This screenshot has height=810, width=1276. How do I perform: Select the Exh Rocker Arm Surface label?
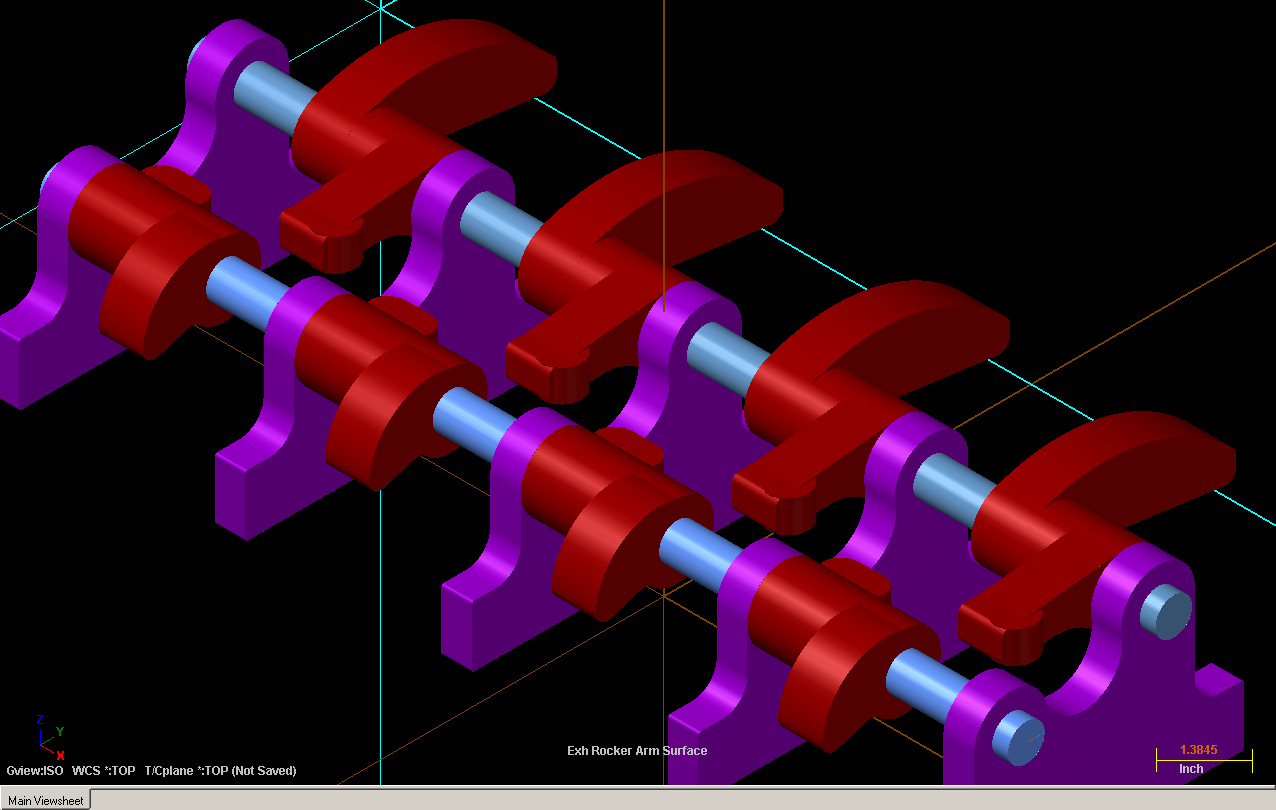pos(637,751)
